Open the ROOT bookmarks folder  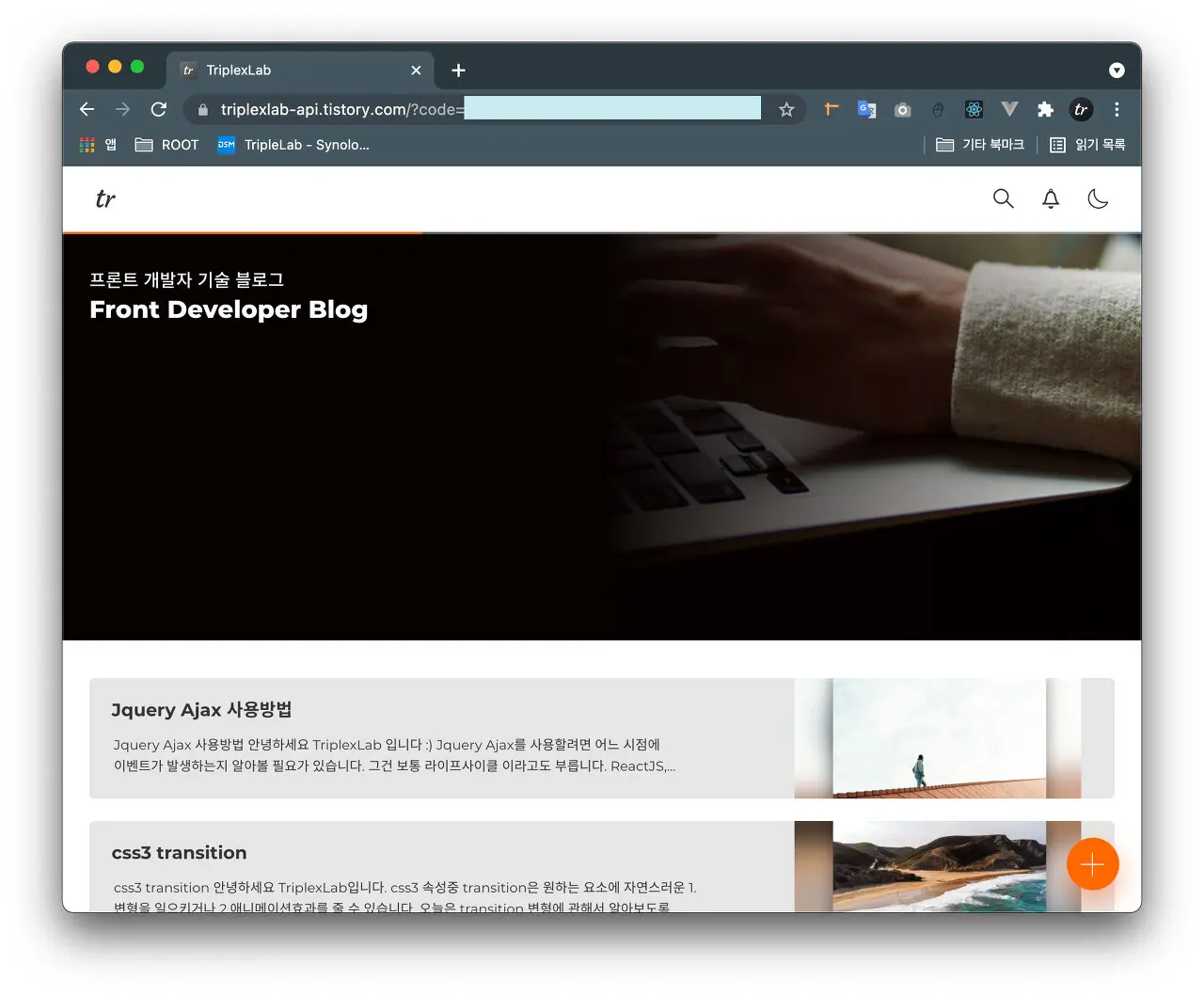pos(166,145)
